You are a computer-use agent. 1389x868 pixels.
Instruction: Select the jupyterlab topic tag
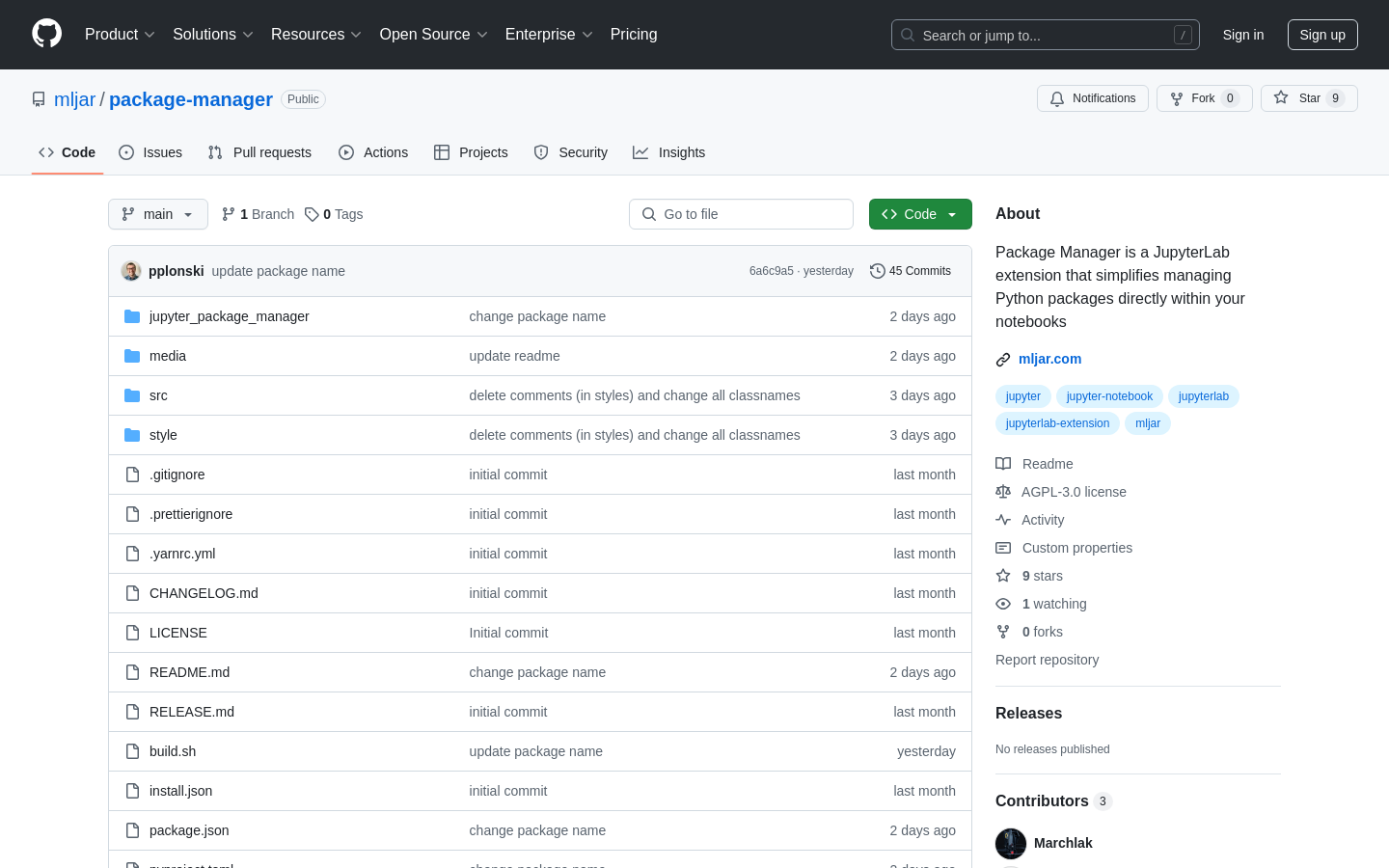1204,396
